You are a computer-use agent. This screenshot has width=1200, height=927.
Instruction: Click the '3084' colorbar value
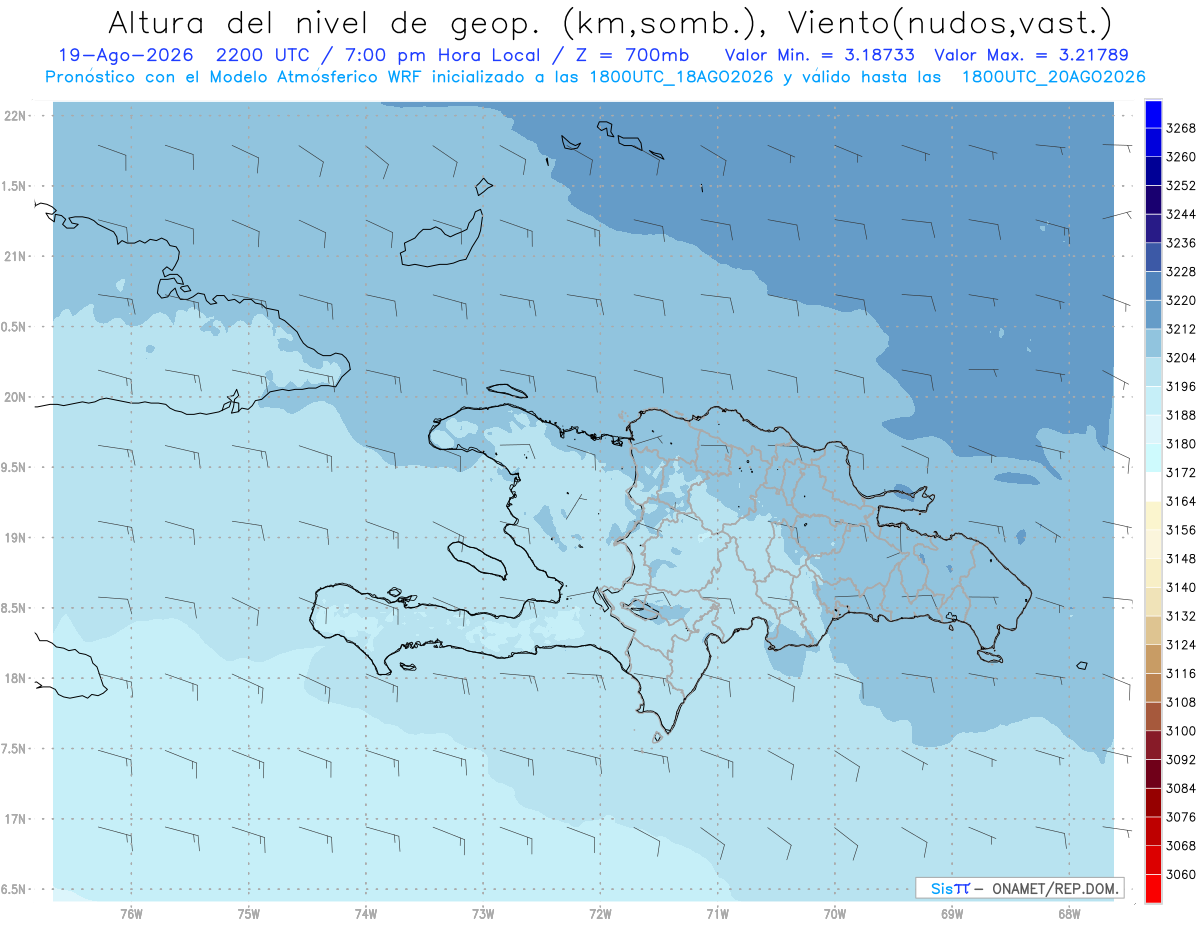click(1181, 788)
